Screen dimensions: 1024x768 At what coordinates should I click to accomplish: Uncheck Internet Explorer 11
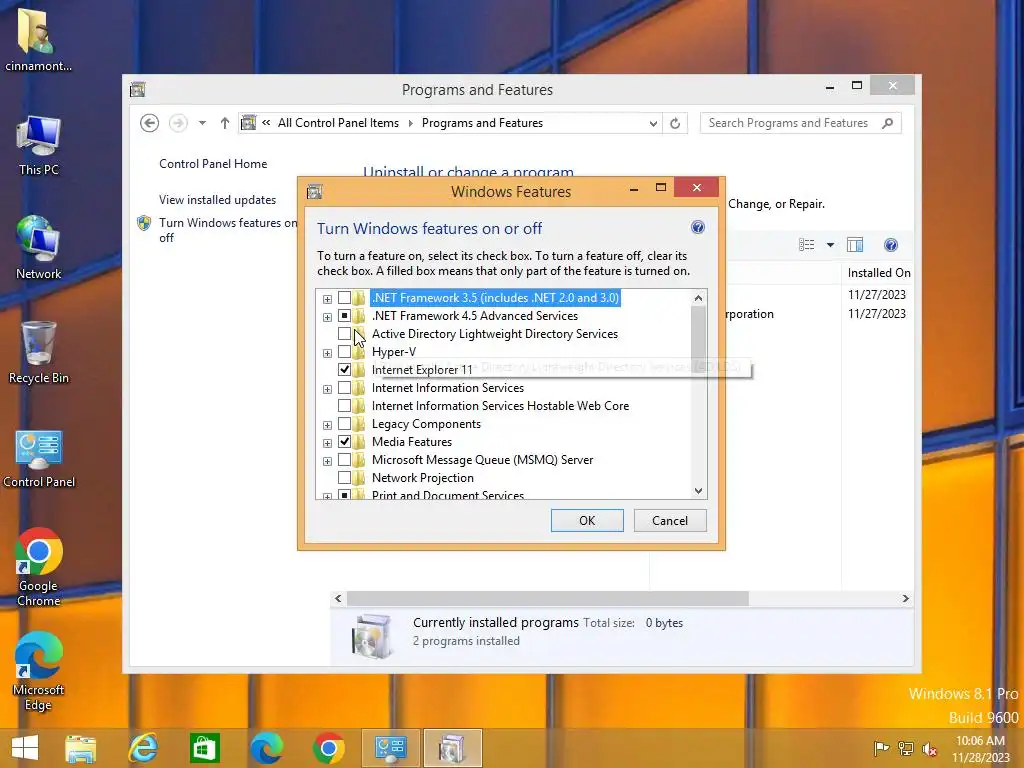[344, 370]
